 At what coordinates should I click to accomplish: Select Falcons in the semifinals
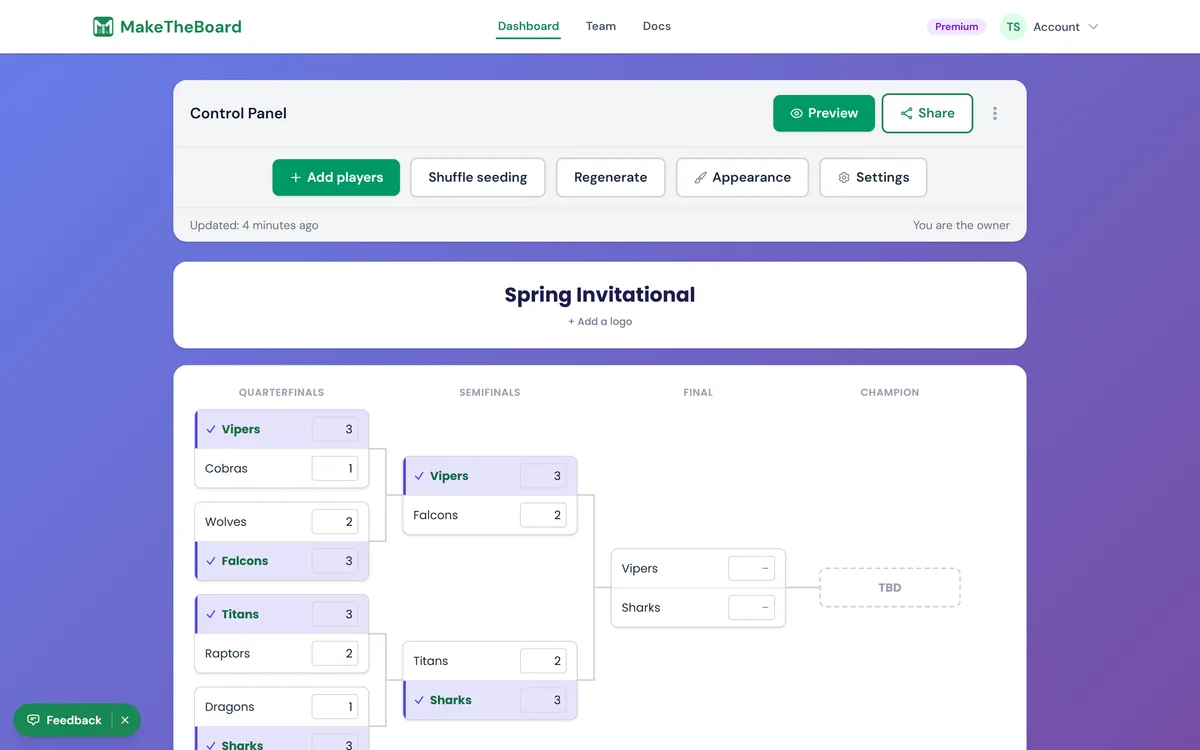(490, 515)
